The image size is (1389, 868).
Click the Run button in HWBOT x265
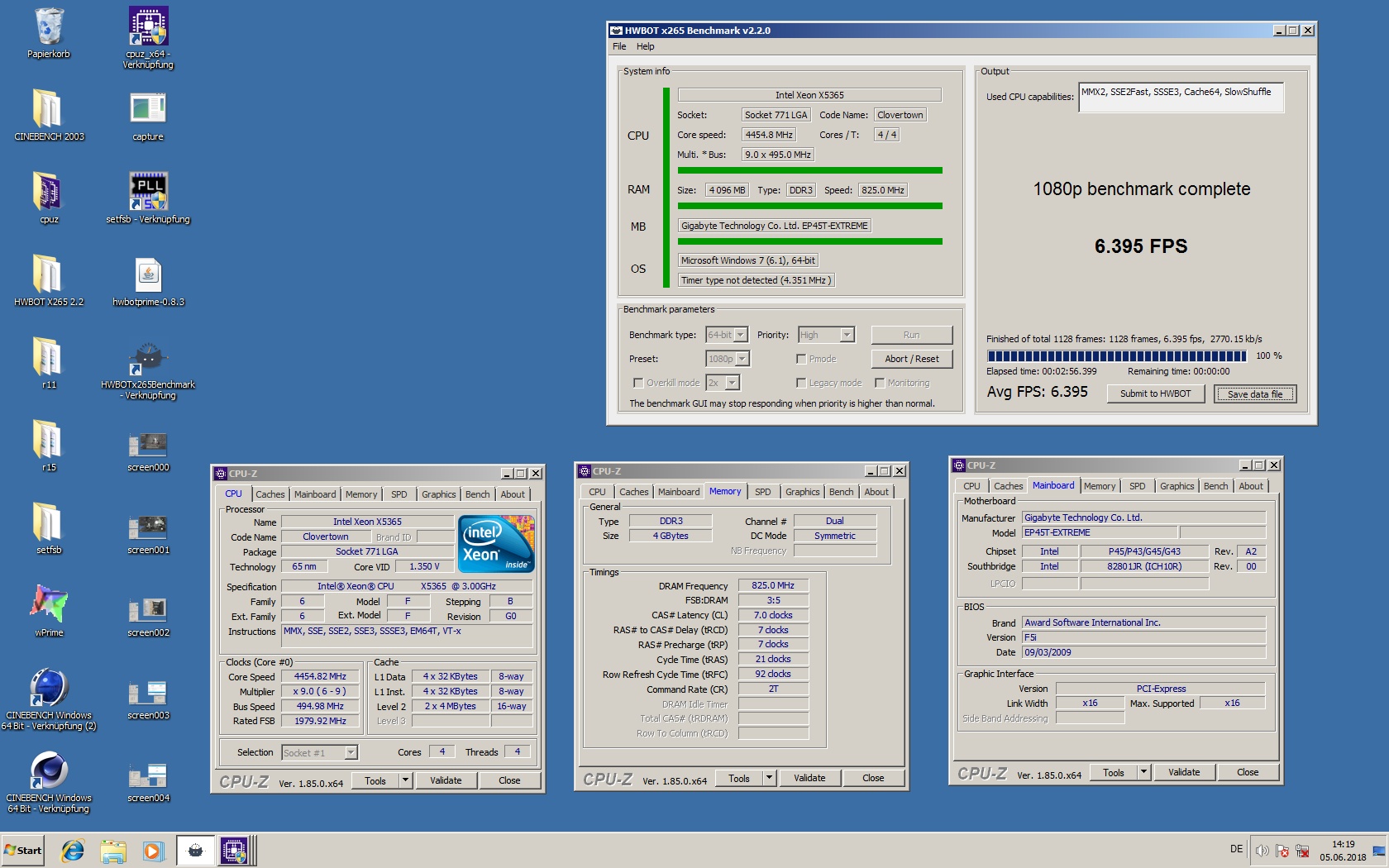tap(911, 335)
